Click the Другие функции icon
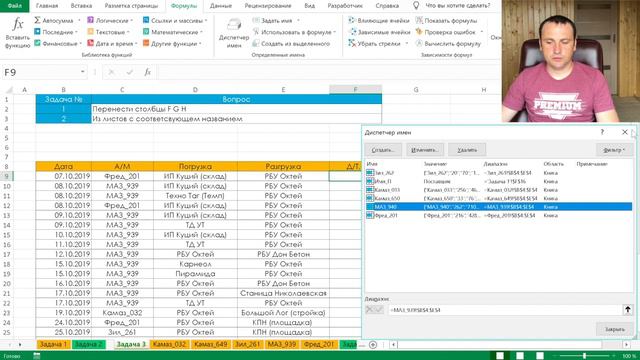640x360 pixels. [146, 43]
